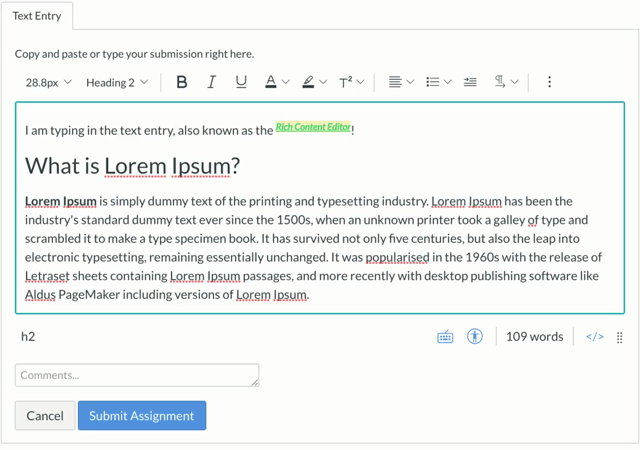
Task: Click the bulleted list icon
Action: [432, 82]
